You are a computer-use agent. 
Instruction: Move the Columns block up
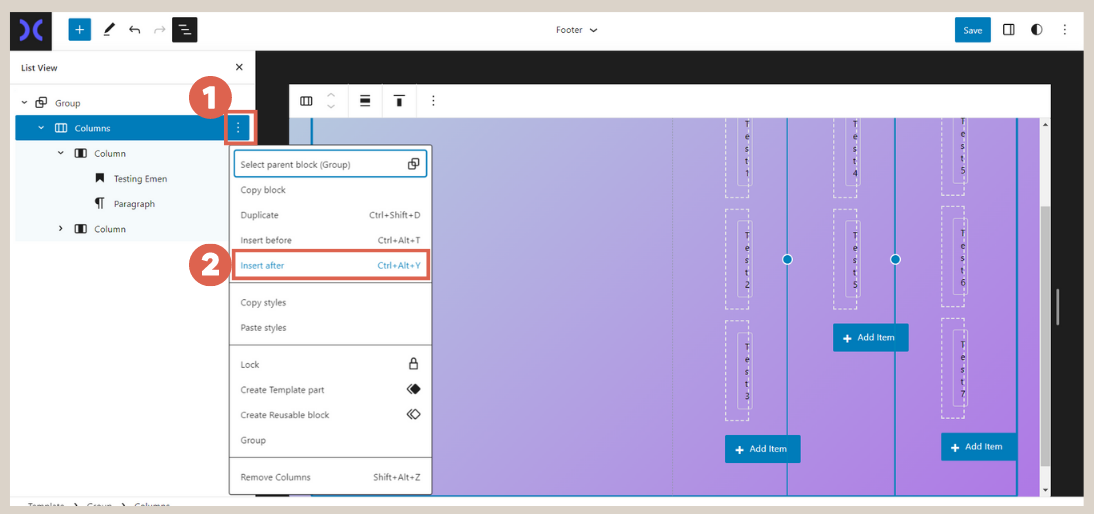pyautogui.click(x=331, y=95)
